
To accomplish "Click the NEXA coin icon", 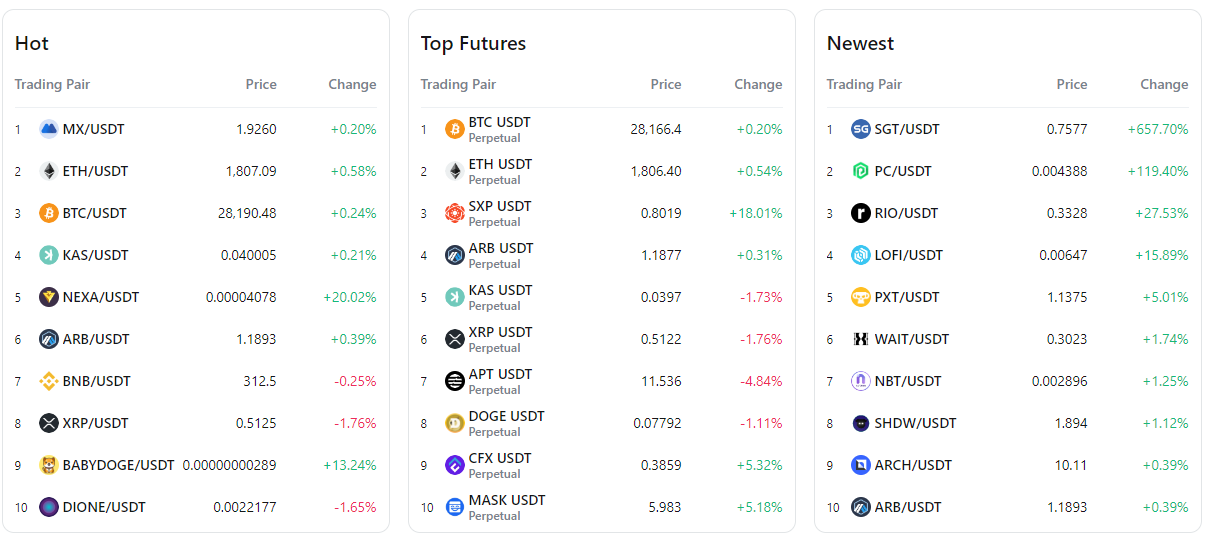I will [49, 297].
